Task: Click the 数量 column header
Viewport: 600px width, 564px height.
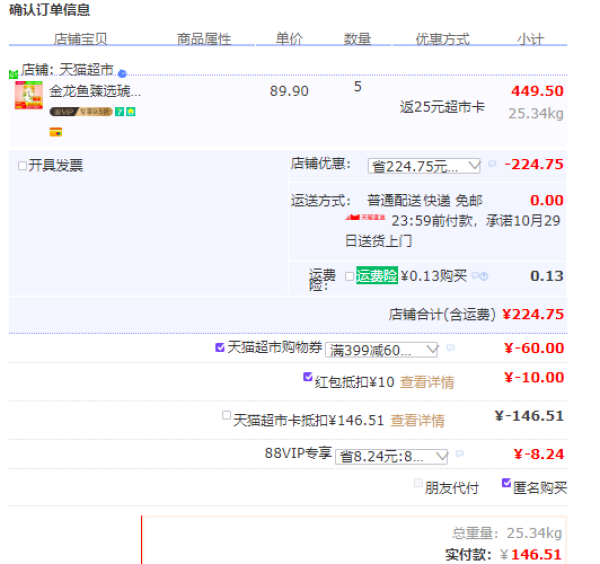Action: 357,39
